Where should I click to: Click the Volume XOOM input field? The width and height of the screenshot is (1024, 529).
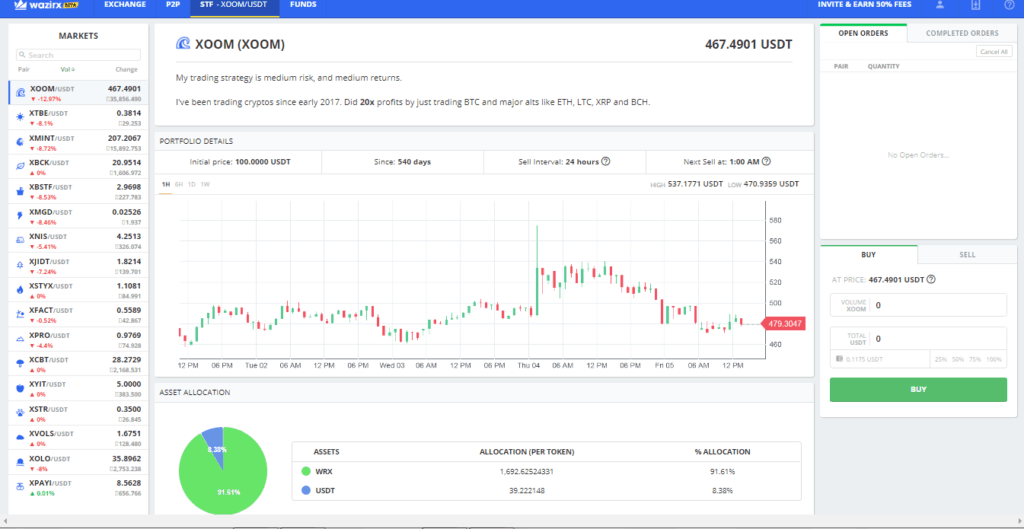[x=918, y=305]
